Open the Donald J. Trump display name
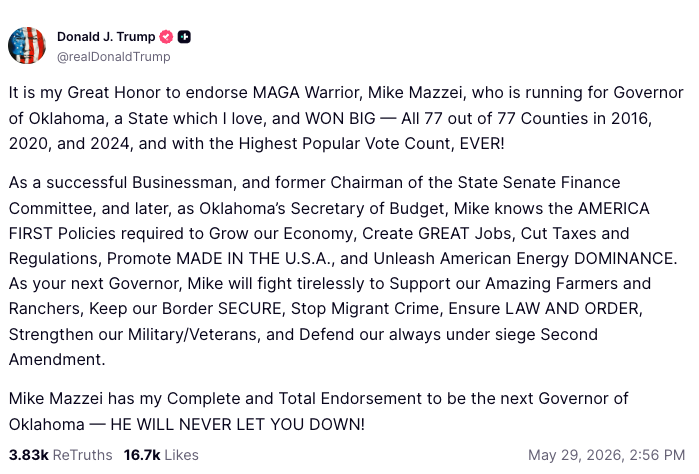The height and width of the screenshot is (474, 699). 106,37
